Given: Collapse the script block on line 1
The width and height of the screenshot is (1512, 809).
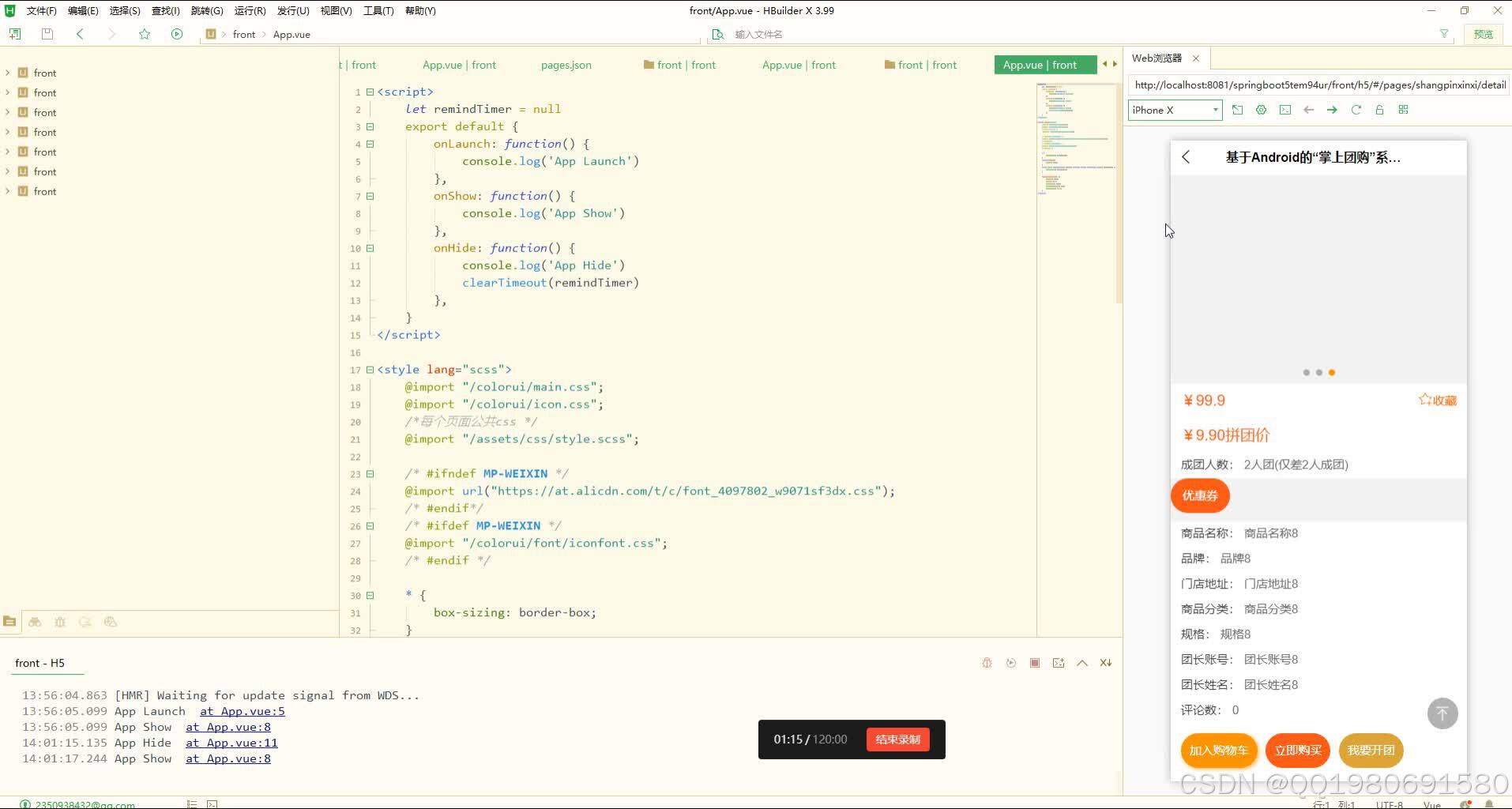Looking at the screenshot, I should point(370,92).
